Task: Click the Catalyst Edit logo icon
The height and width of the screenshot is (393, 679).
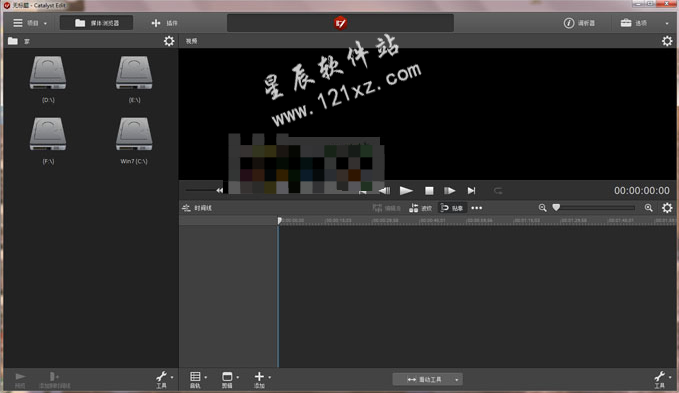Action: (x=340, y=23)
